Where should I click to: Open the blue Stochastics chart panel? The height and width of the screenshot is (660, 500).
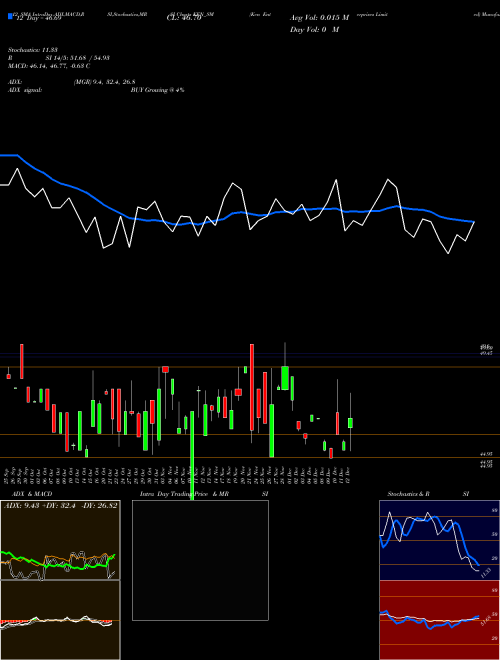tap(439, 540)
